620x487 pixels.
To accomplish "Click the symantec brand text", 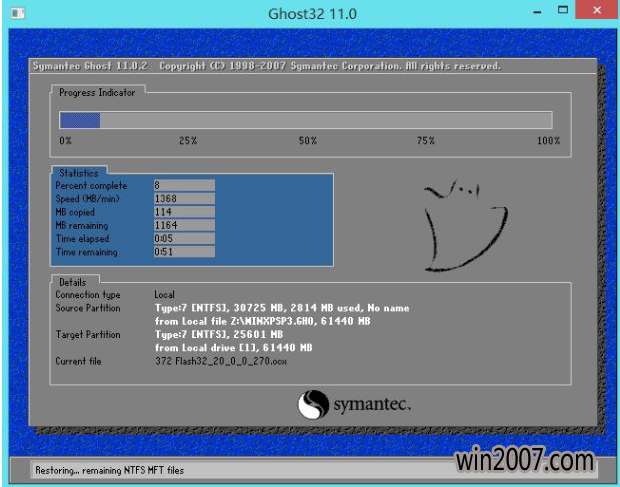I will coord(372,404).
